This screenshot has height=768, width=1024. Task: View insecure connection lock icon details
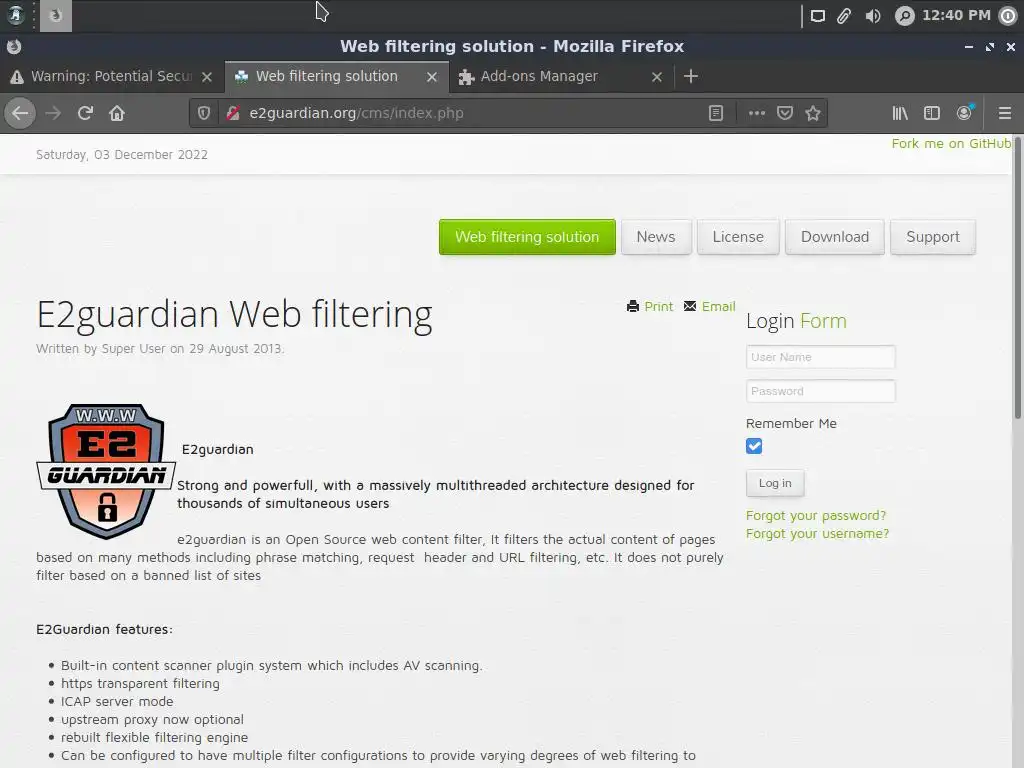pos(232,113)
